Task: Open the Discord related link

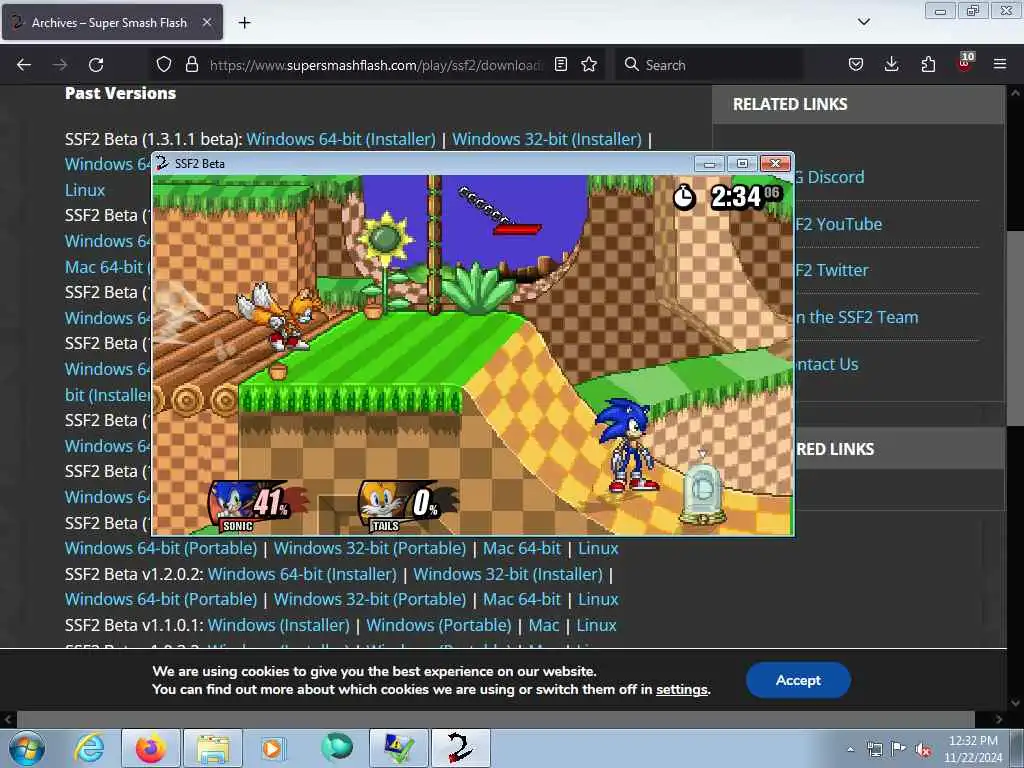Action: click(830, 177)
